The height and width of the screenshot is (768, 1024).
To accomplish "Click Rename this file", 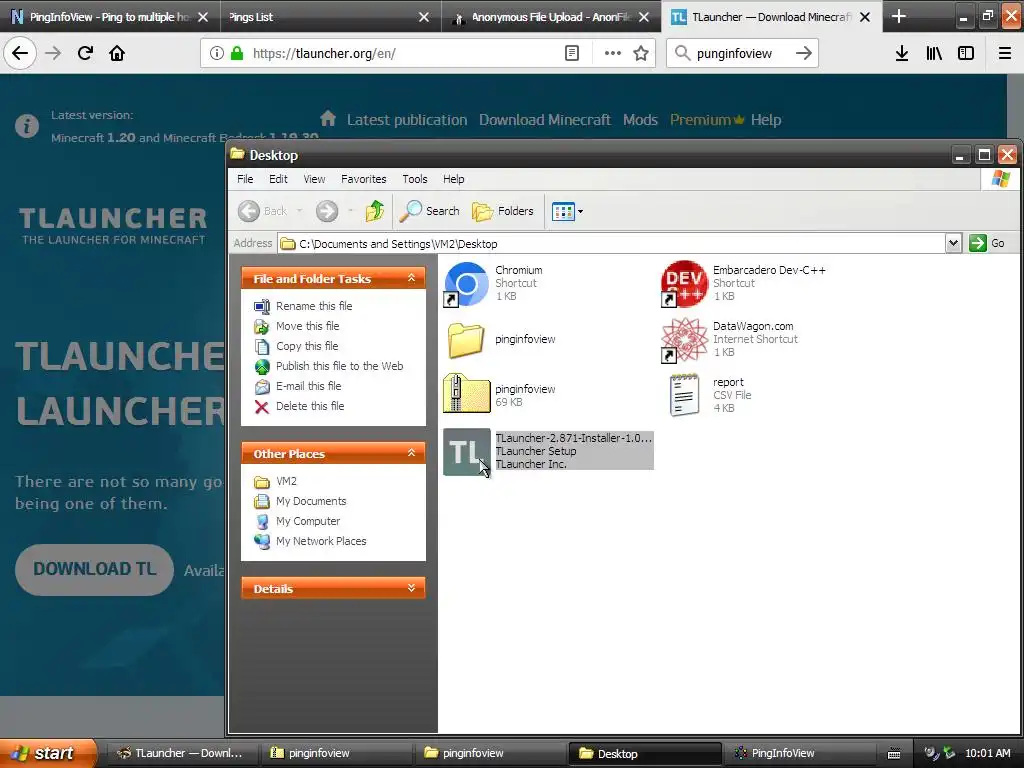I will coord(313,306).
